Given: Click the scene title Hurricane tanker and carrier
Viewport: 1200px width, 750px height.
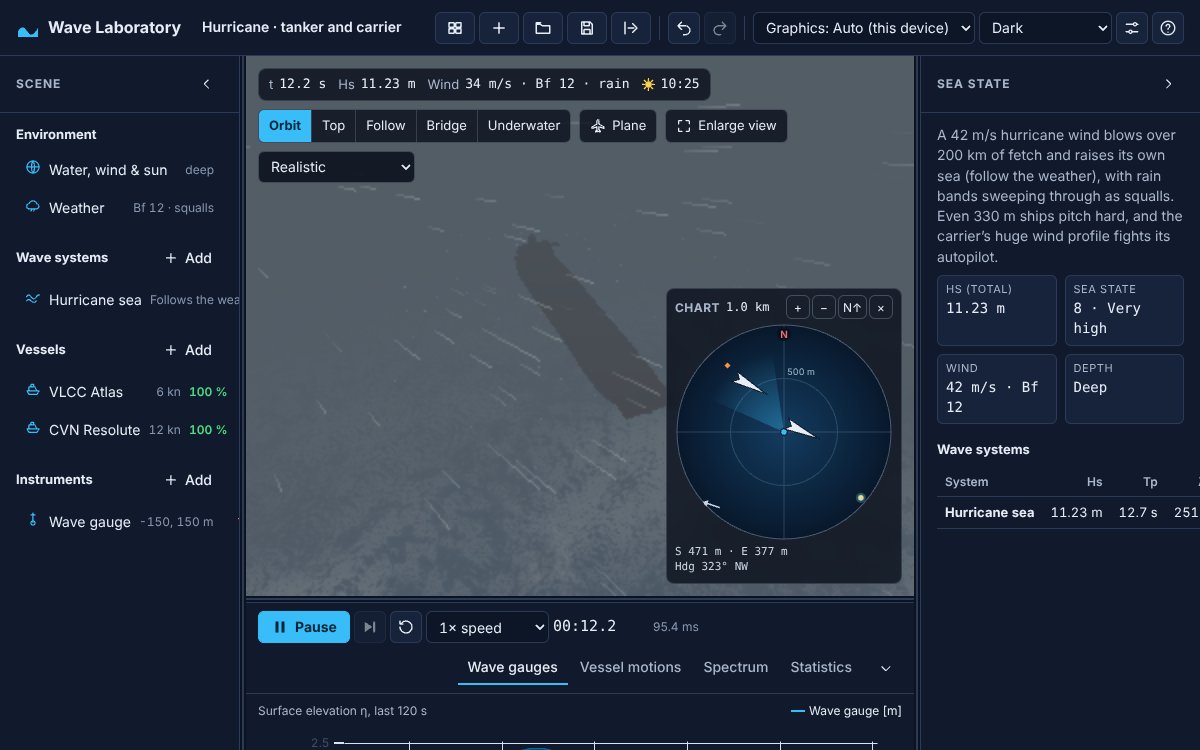Looking at the screenshot, I should point(302,28).
